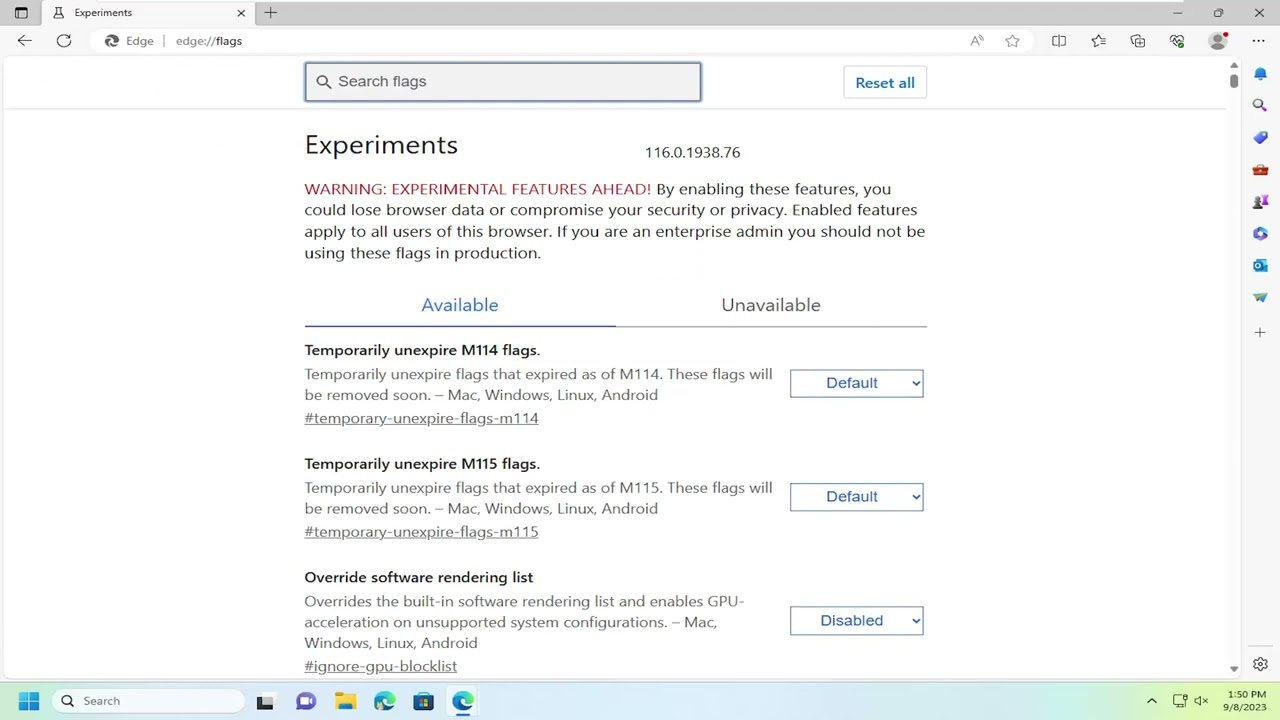Select the Available tab
Screen dimensions: 1280x720
(459, 305)
